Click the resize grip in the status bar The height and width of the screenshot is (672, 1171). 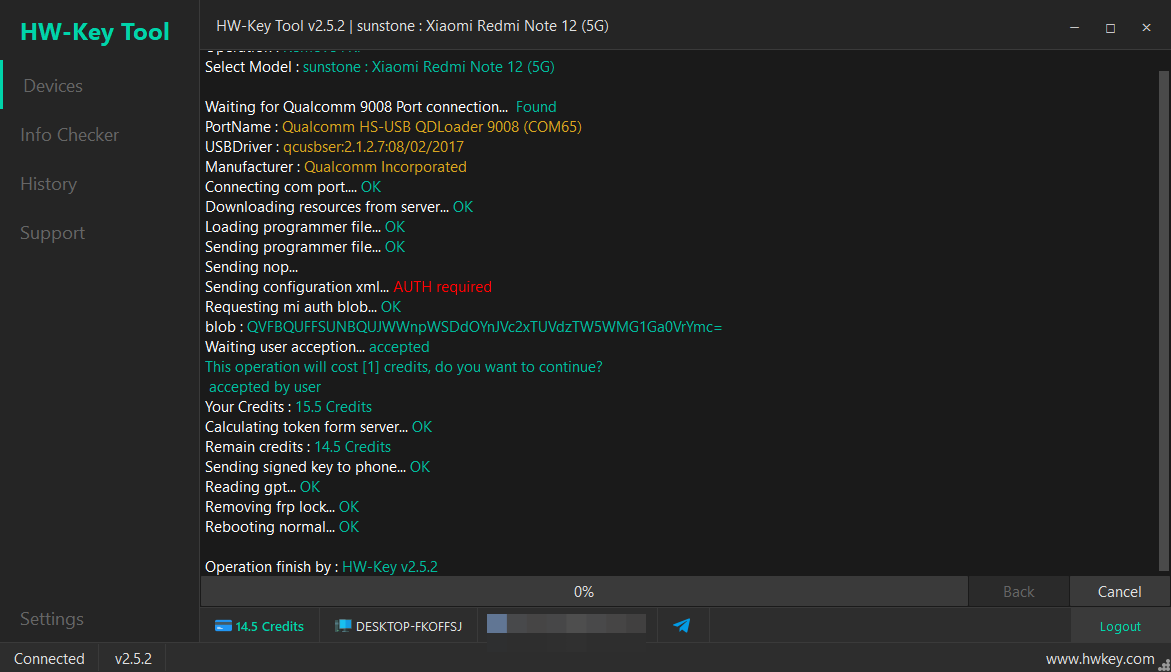pos(1164,665)
